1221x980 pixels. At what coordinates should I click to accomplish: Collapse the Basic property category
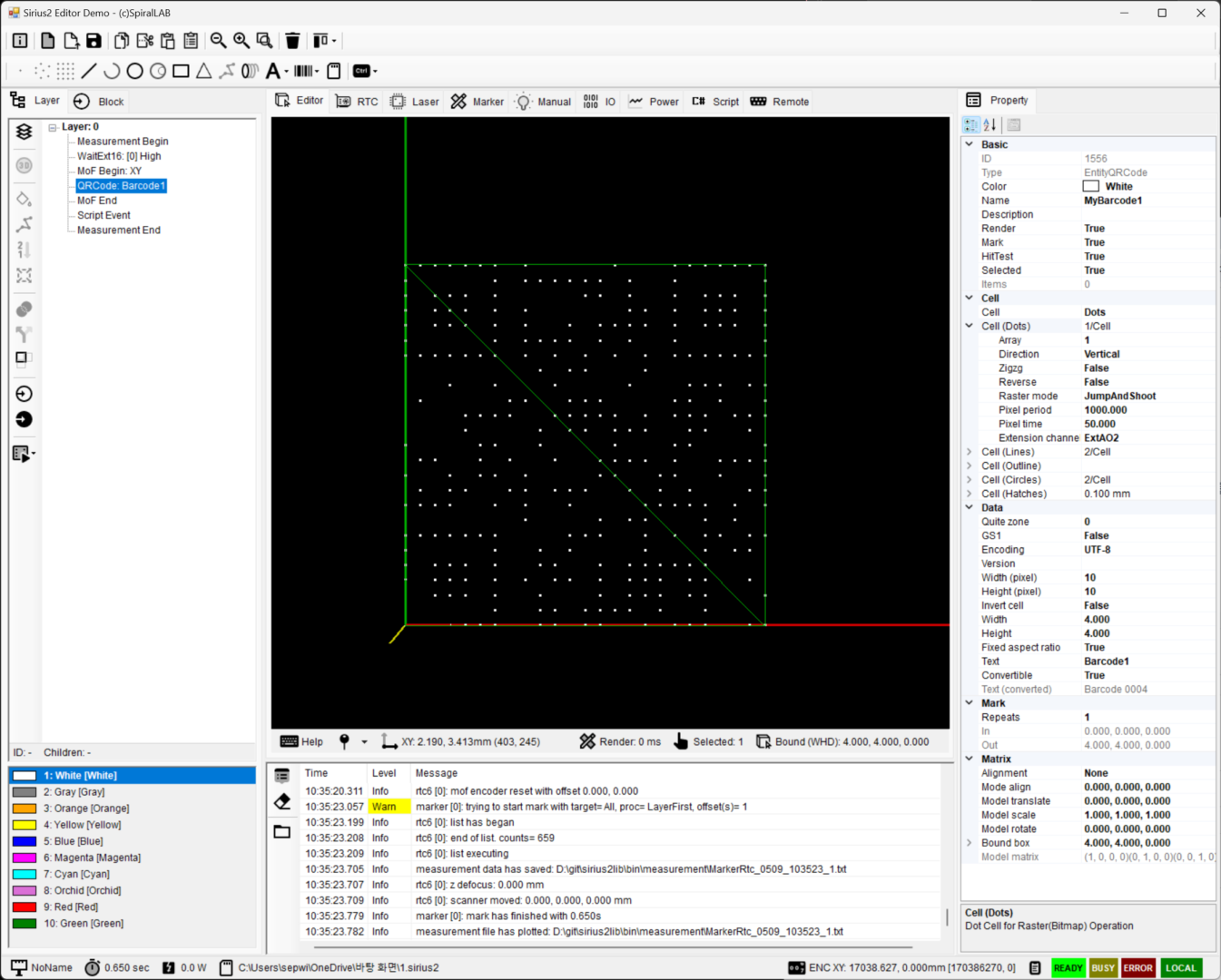969,144
